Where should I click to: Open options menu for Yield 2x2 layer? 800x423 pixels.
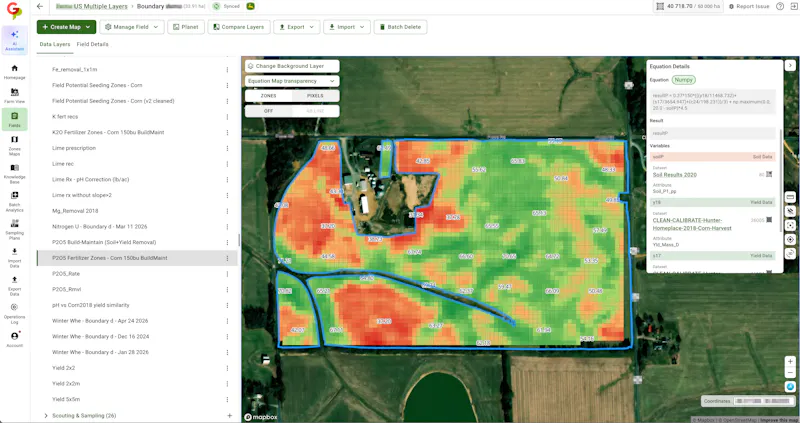tap(228, 368)
